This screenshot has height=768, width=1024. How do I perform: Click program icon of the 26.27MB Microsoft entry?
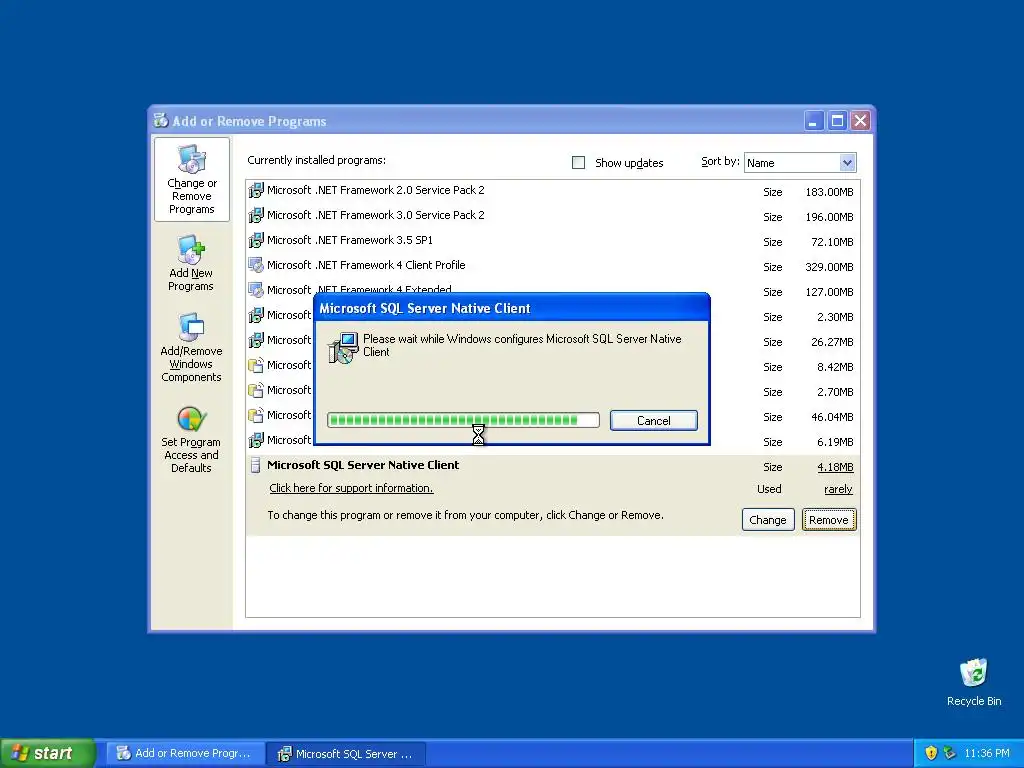coord(256,340)
